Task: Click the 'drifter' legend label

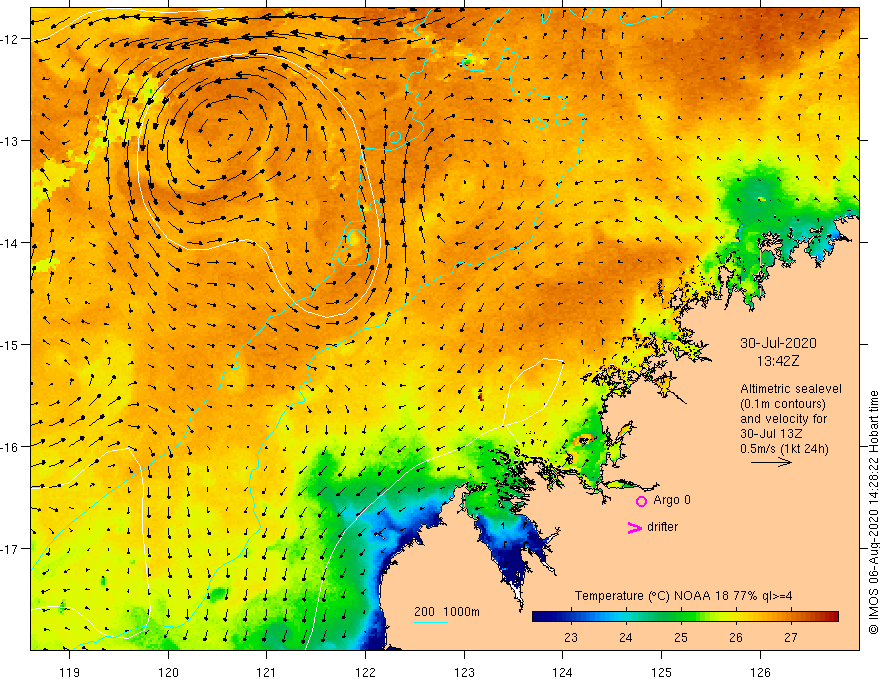Action: coord(662,527)
